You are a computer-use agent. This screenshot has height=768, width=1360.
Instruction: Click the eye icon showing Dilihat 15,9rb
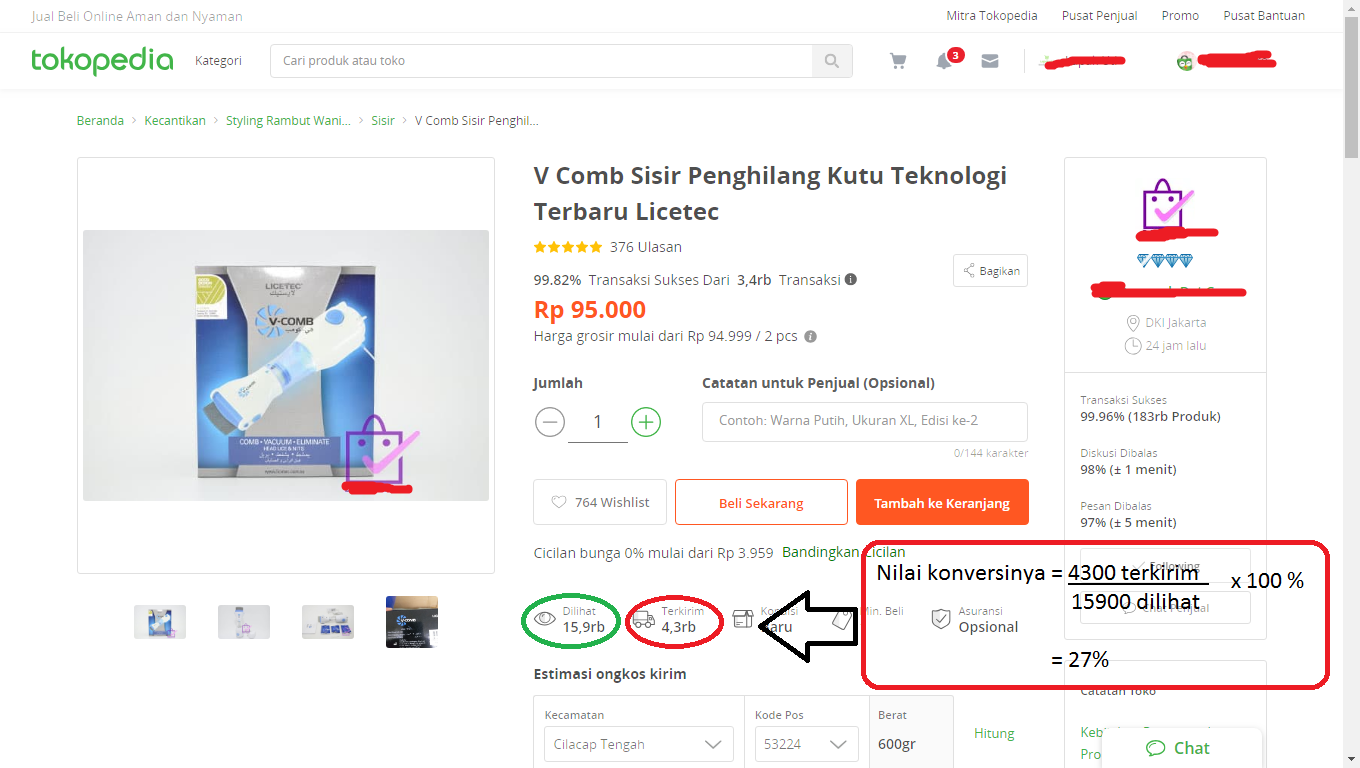[545, 618]
